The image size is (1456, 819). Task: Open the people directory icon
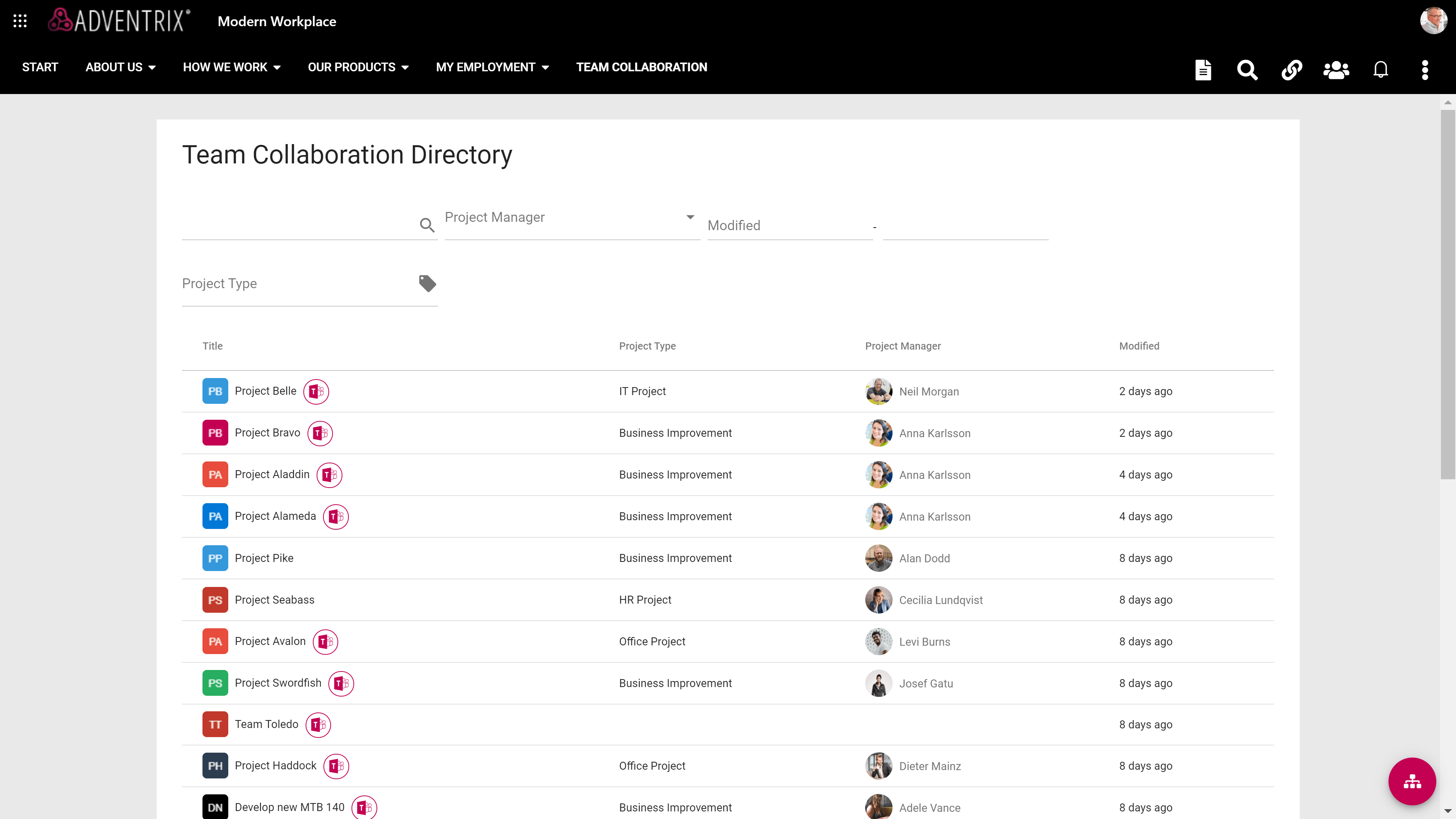[x=1336, y=69]
